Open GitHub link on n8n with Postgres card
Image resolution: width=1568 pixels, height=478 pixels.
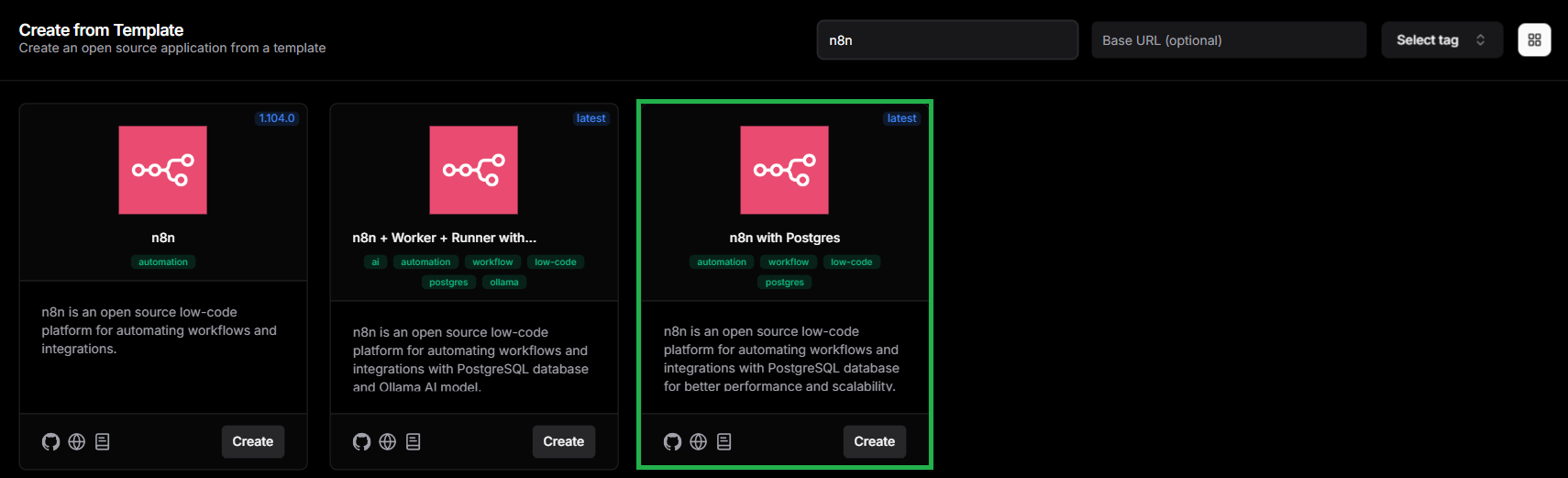click(673, 442)
